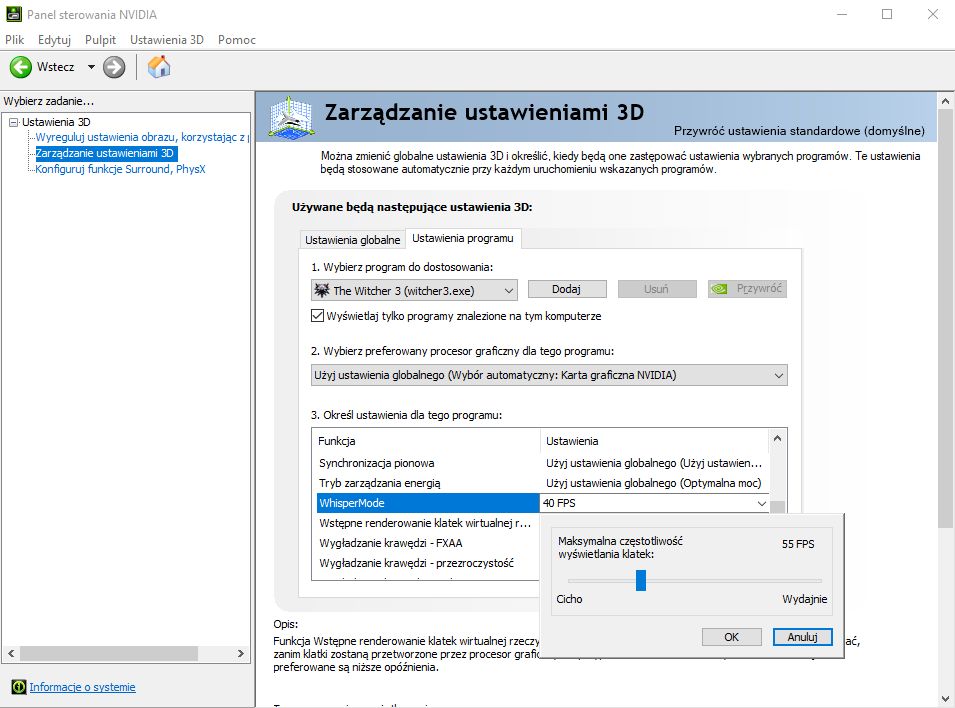Toggle show only programs found checkbox
Viewport: 955px width, 708px height.
pyautogui.click(x=317, y=316)
